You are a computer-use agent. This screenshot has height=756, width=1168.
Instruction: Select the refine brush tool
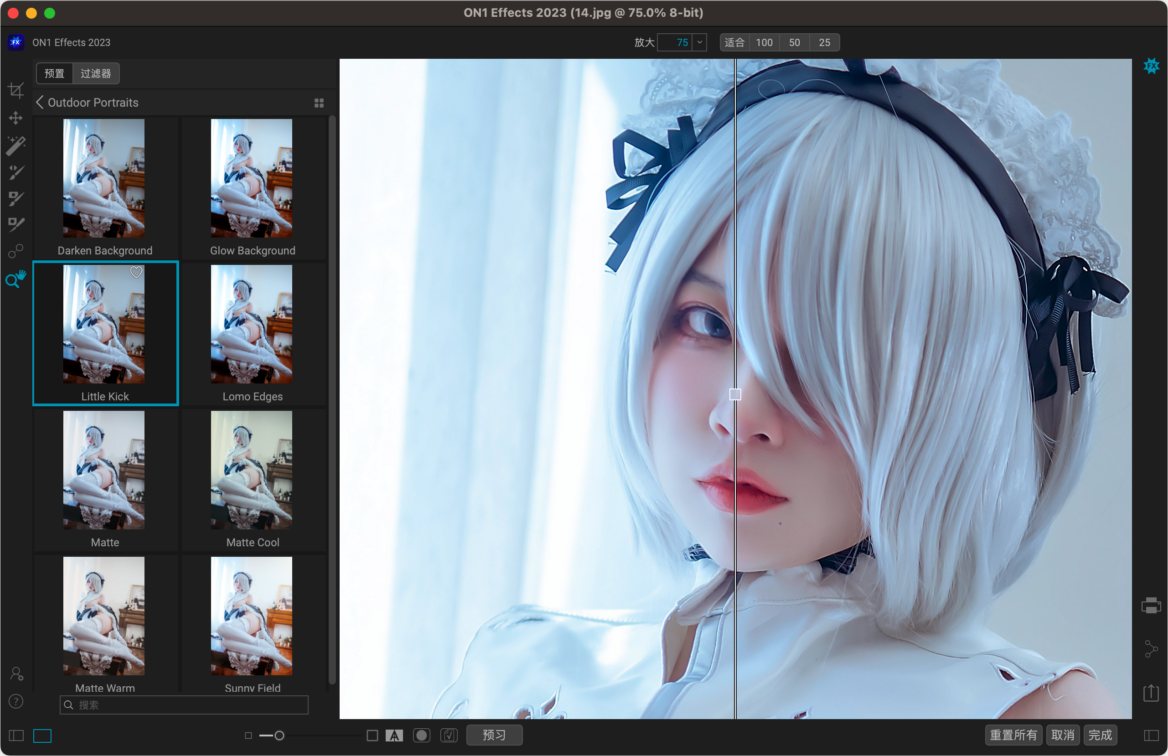pos(16,198)
